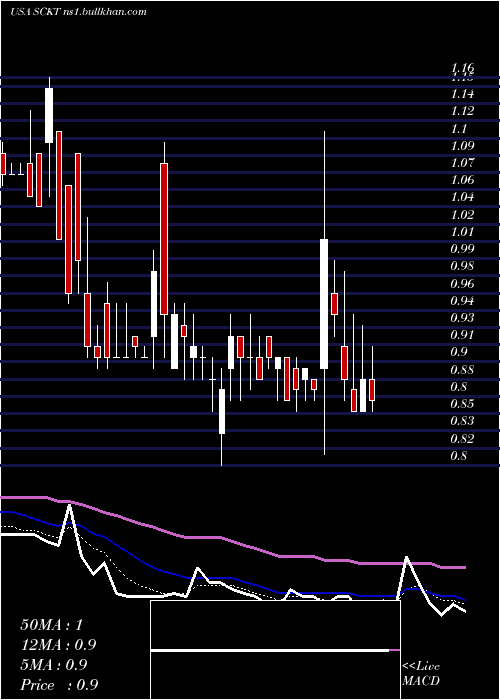Click the <<Live label
The width and height of the screenshot is (500, 700).
click(x=421, y=667)
